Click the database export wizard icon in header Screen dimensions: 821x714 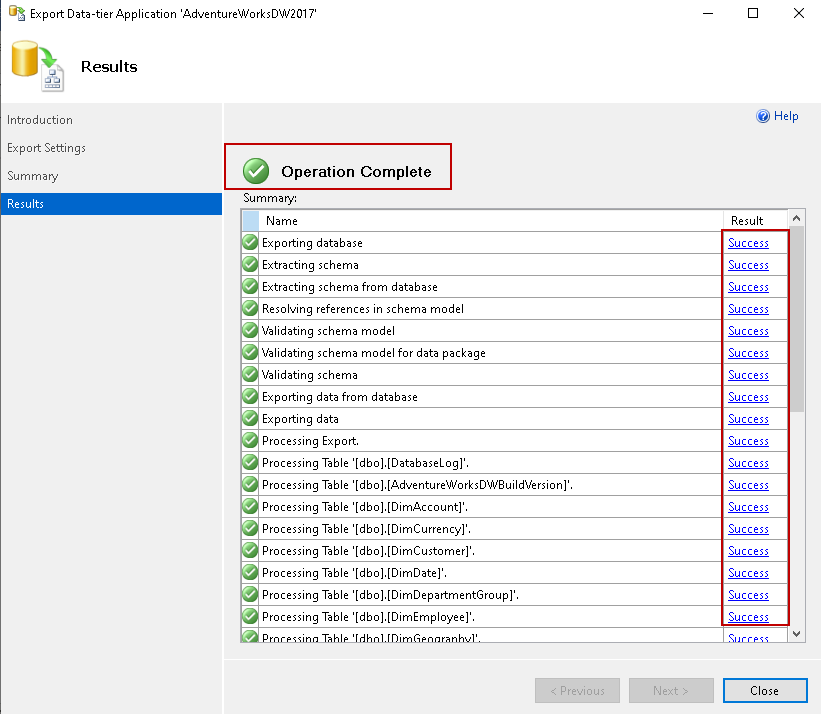[x=37, y=67]
